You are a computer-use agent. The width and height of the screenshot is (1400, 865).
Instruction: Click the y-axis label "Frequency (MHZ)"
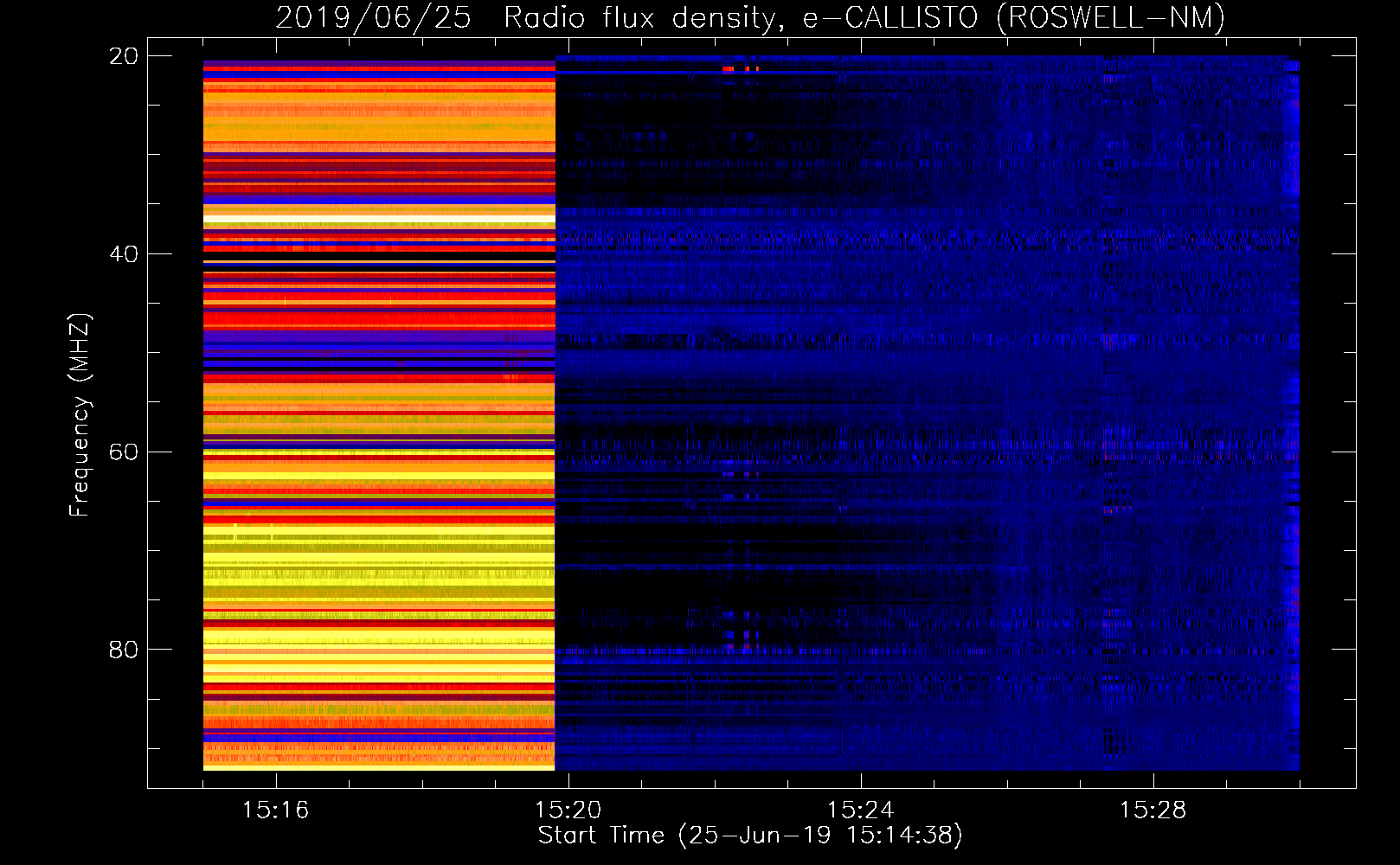(80, 415)
